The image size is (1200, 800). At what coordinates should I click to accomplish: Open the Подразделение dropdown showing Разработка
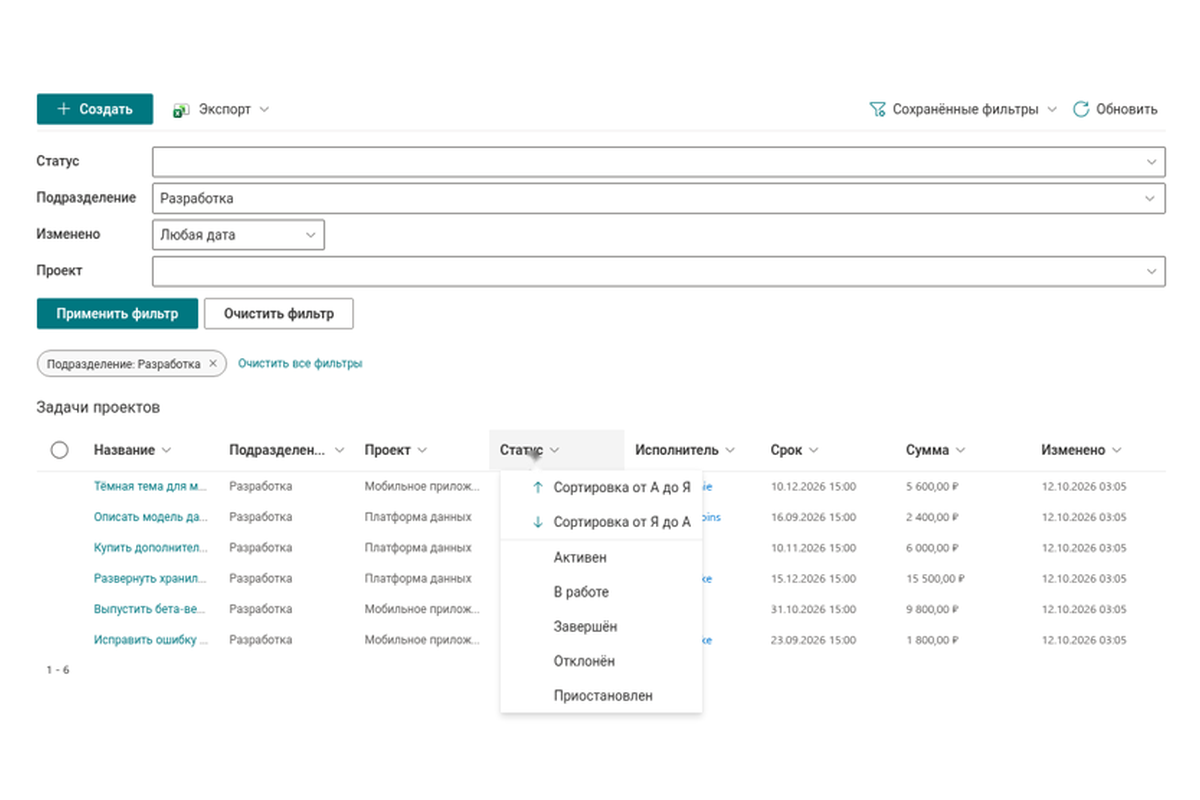coord(658,198)
